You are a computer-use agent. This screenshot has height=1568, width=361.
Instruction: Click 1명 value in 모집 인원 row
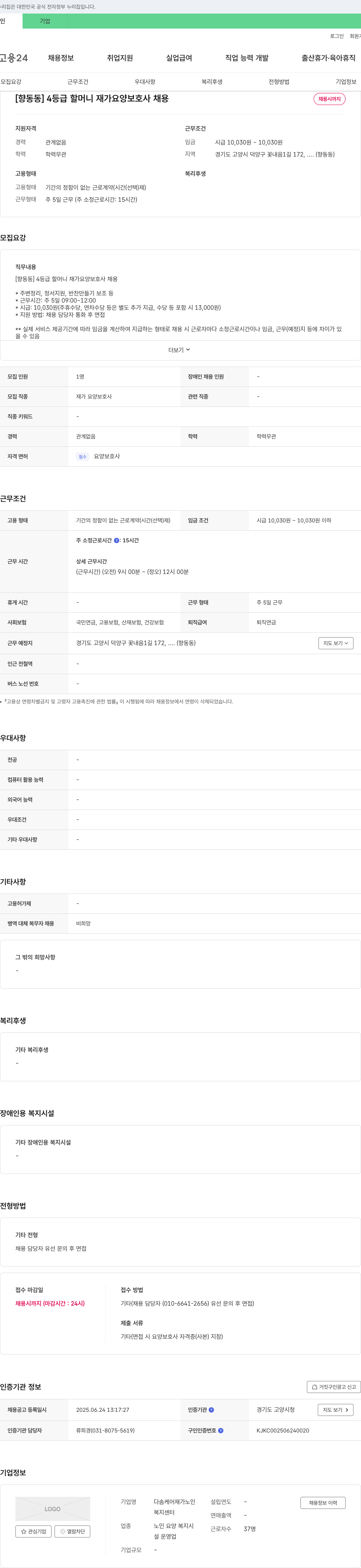(x=80, y=377)
